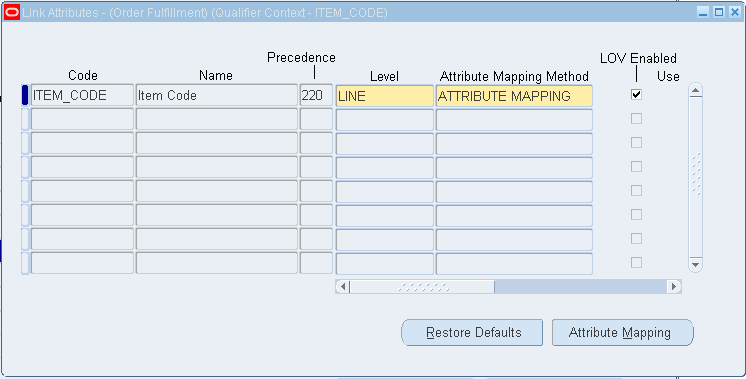Viewport: 746px width, 379px height.
Task: Click the Precedence column label
Action: (x=301, y=58)
